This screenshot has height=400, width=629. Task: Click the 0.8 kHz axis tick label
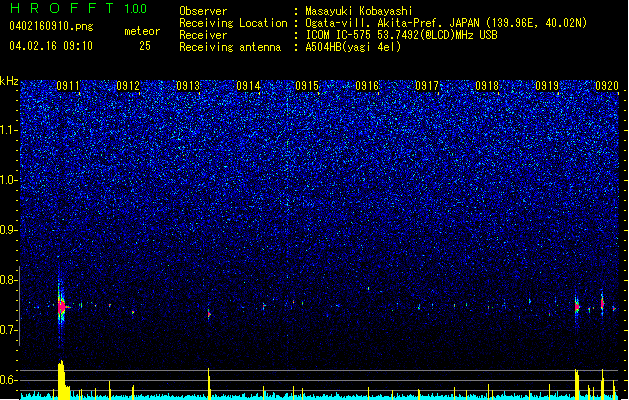coord(9,280)
